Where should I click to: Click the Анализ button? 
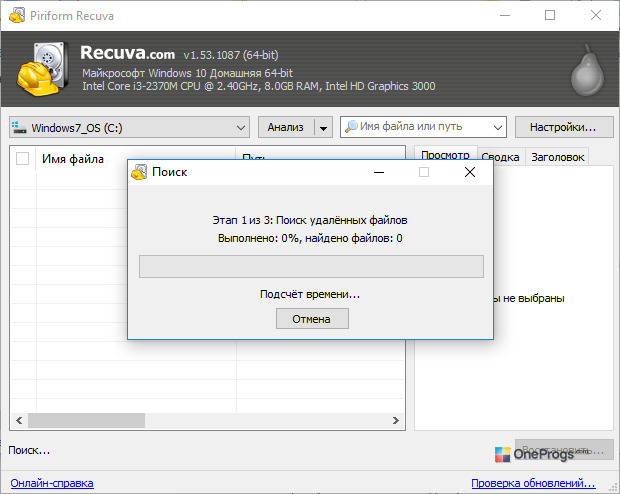tap(286, 127)
